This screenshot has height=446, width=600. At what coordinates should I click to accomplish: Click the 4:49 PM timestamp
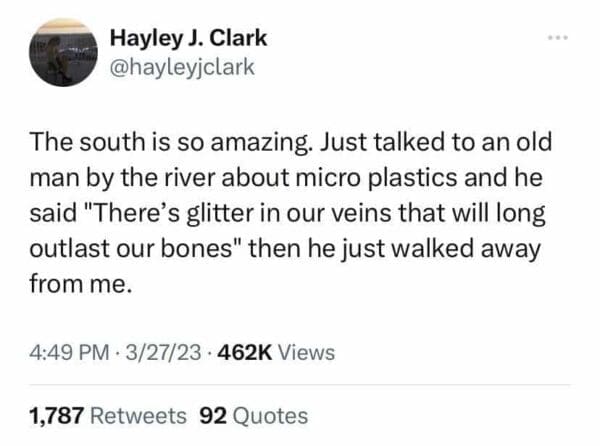[68, 352]
